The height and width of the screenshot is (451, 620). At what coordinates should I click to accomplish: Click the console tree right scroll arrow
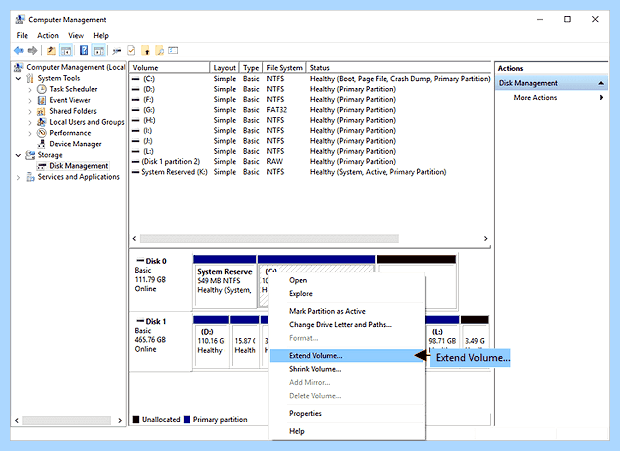[x=120, y=421]
